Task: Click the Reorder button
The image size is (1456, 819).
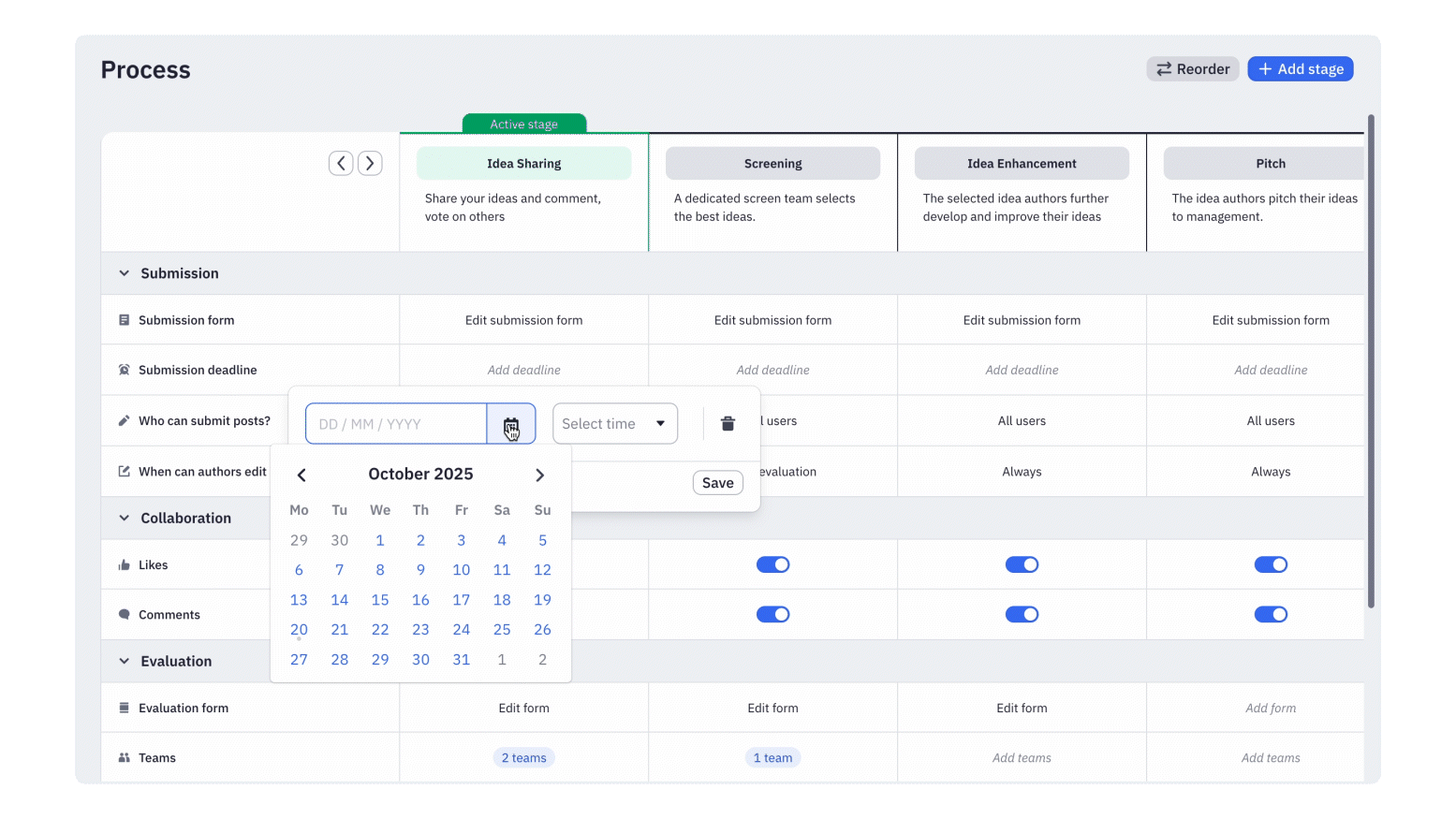Action: tap(1192, 69)
